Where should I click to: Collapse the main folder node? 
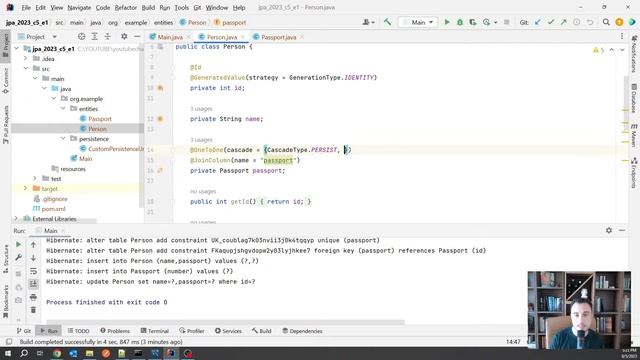point(36,78)
